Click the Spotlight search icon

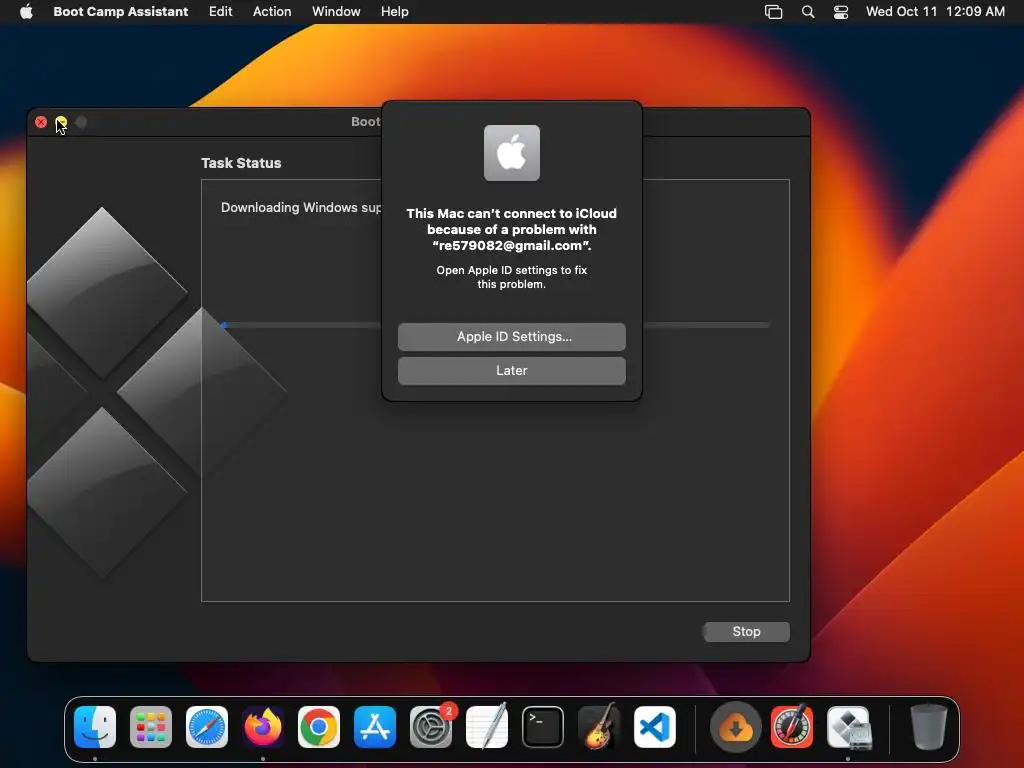tap(808, 12)
